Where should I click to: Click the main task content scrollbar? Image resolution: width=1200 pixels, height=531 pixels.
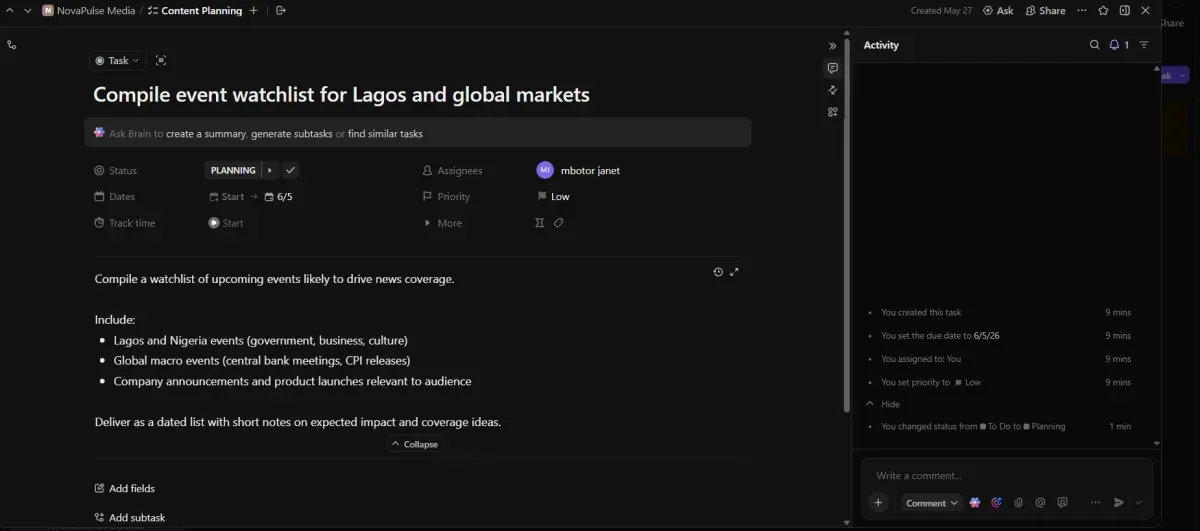[x=848, y=225]
